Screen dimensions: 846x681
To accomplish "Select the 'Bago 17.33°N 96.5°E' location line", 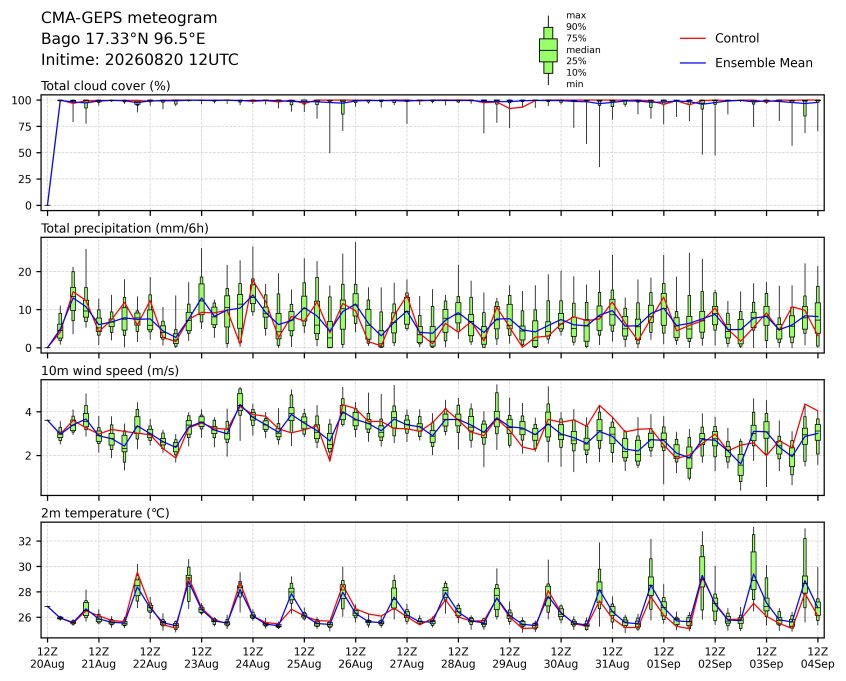I will 123,39.
